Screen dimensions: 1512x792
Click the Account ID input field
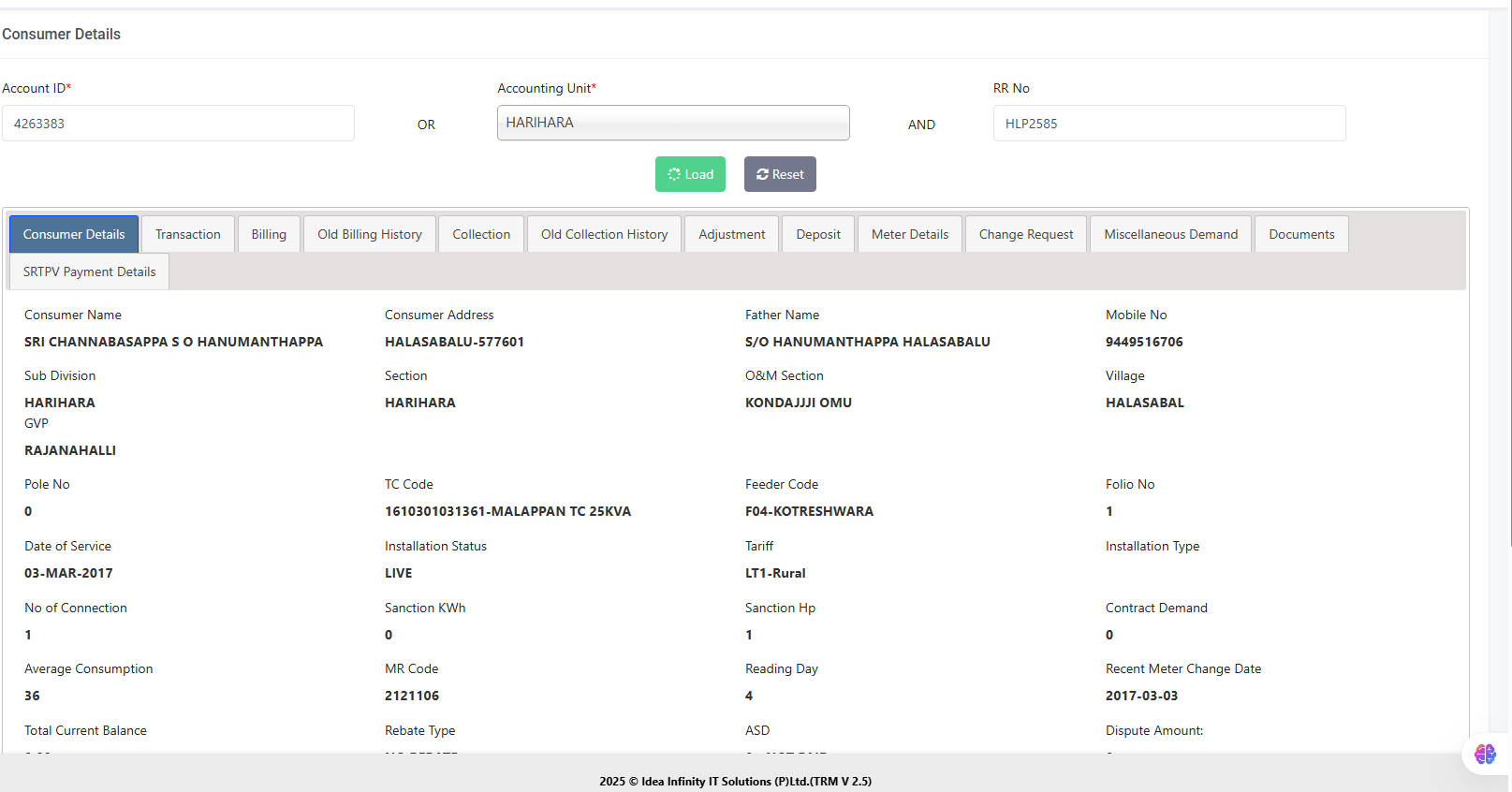pos(178,124)
